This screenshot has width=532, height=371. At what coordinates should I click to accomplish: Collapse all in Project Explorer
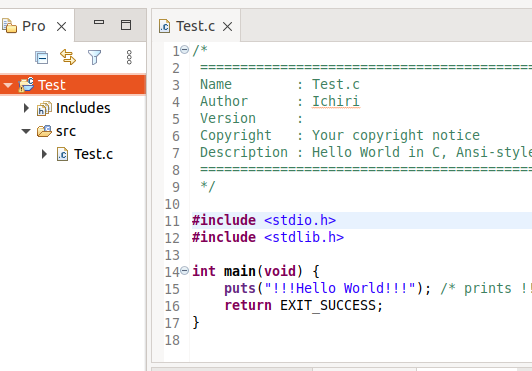(41, 57)
